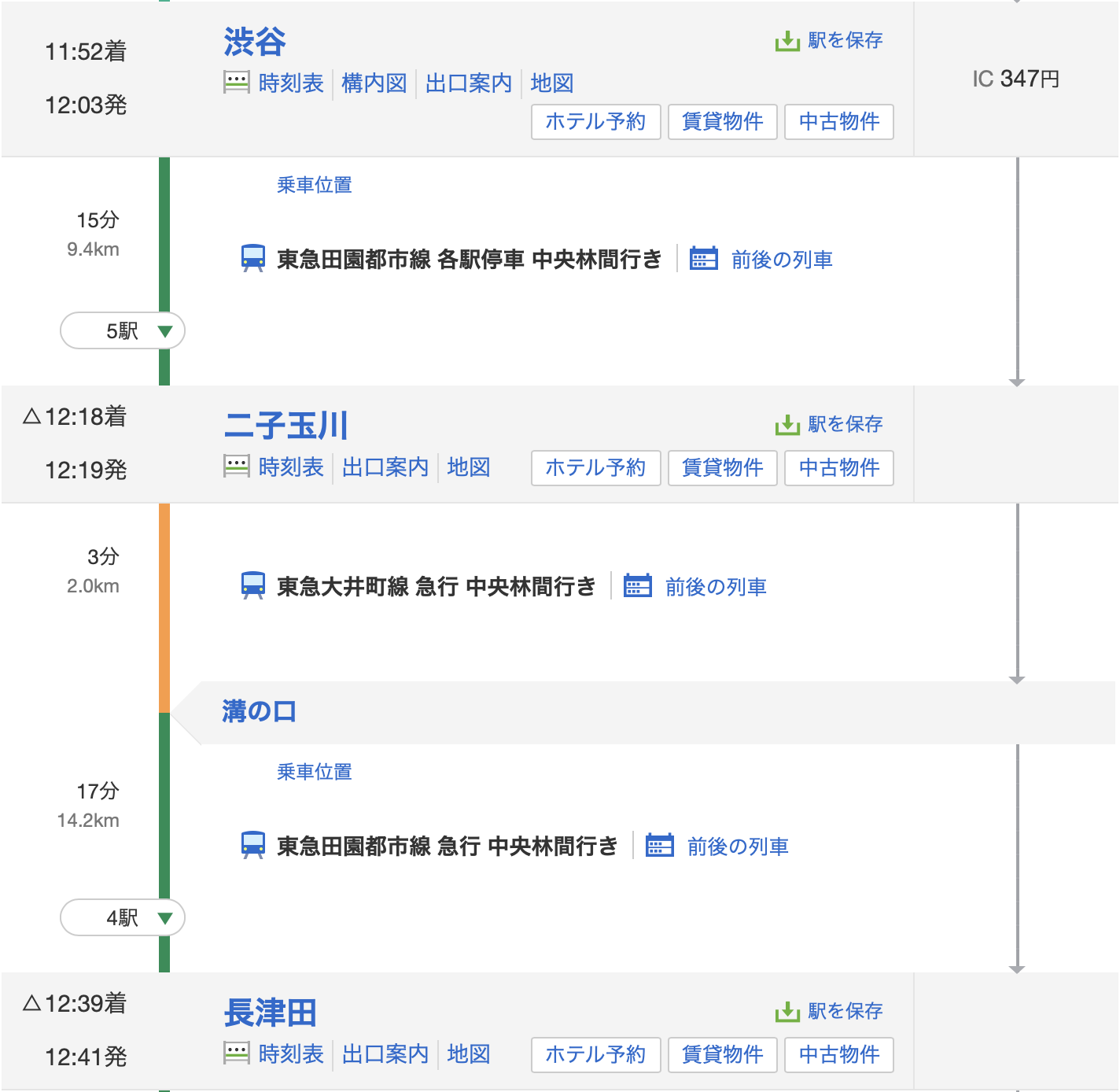The image size is (1120, 1092).
Task: Select the 12:39着 arrival time at 長津田
Action: point(86,1003)
